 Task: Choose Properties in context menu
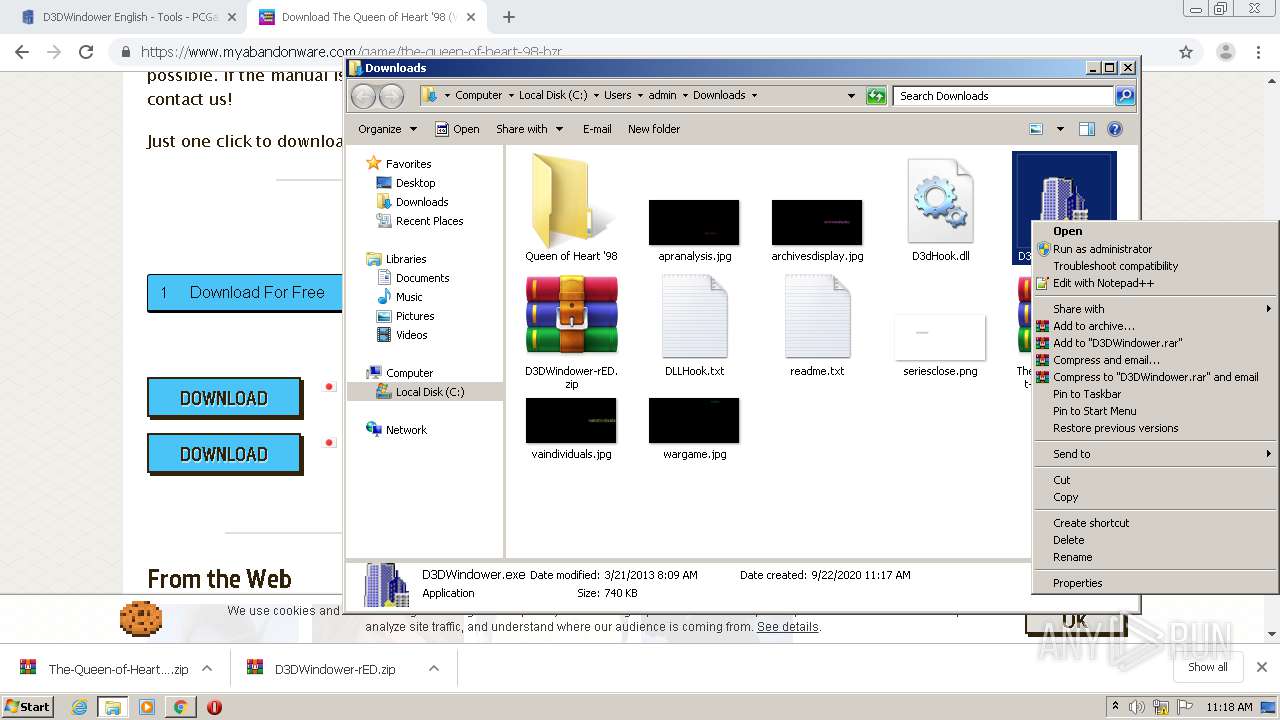(1155, 583)
